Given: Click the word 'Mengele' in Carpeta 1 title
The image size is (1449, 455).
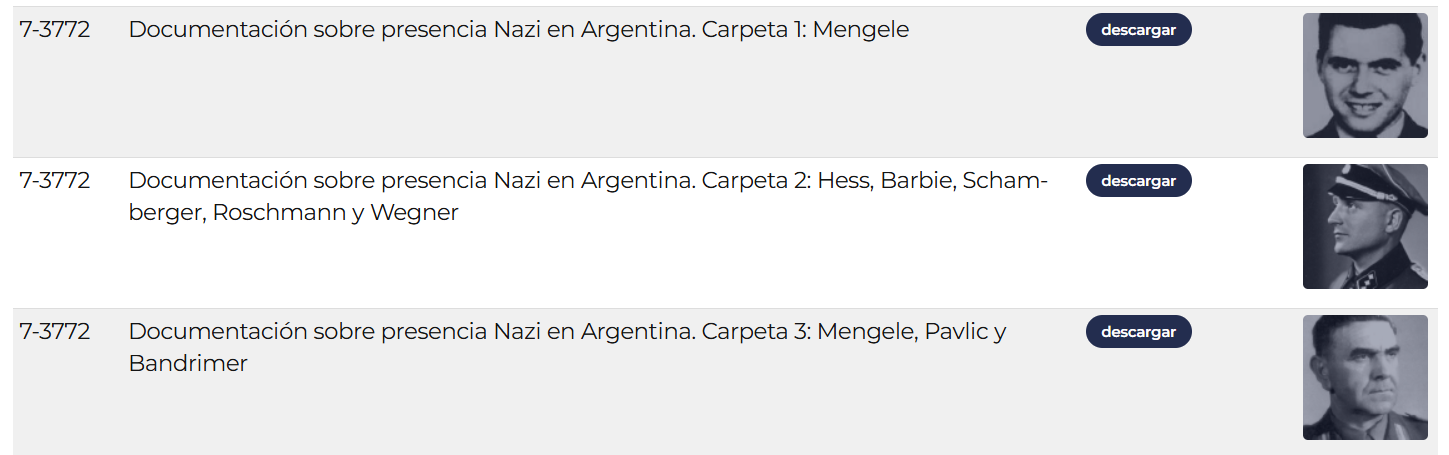Looking at the screenshot, I should click(860, 30).
